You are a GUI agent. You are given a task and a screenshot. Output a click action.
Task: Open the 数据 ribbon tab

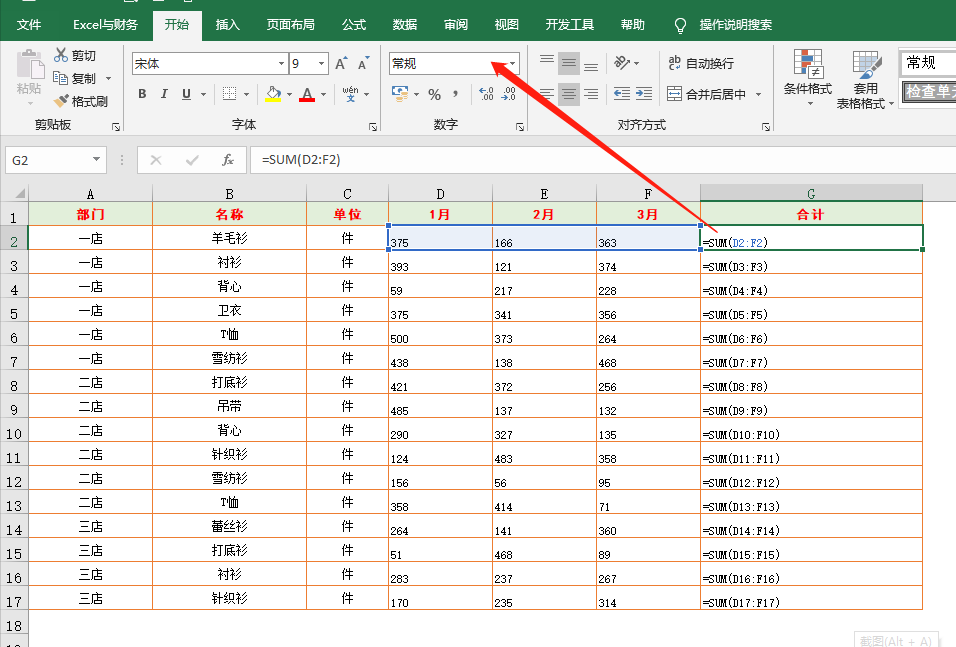tap(404, 24)
